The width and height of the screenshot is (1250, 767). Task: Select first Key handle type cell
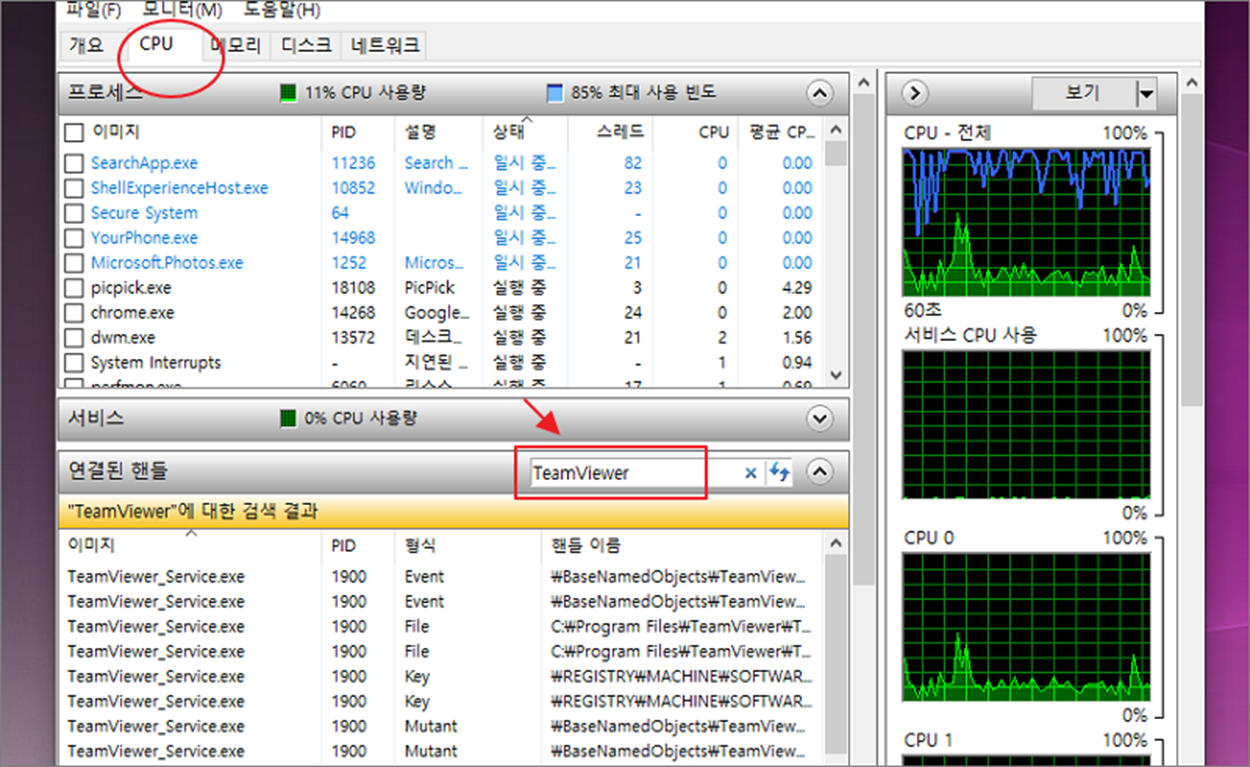[x=417, y=677]
